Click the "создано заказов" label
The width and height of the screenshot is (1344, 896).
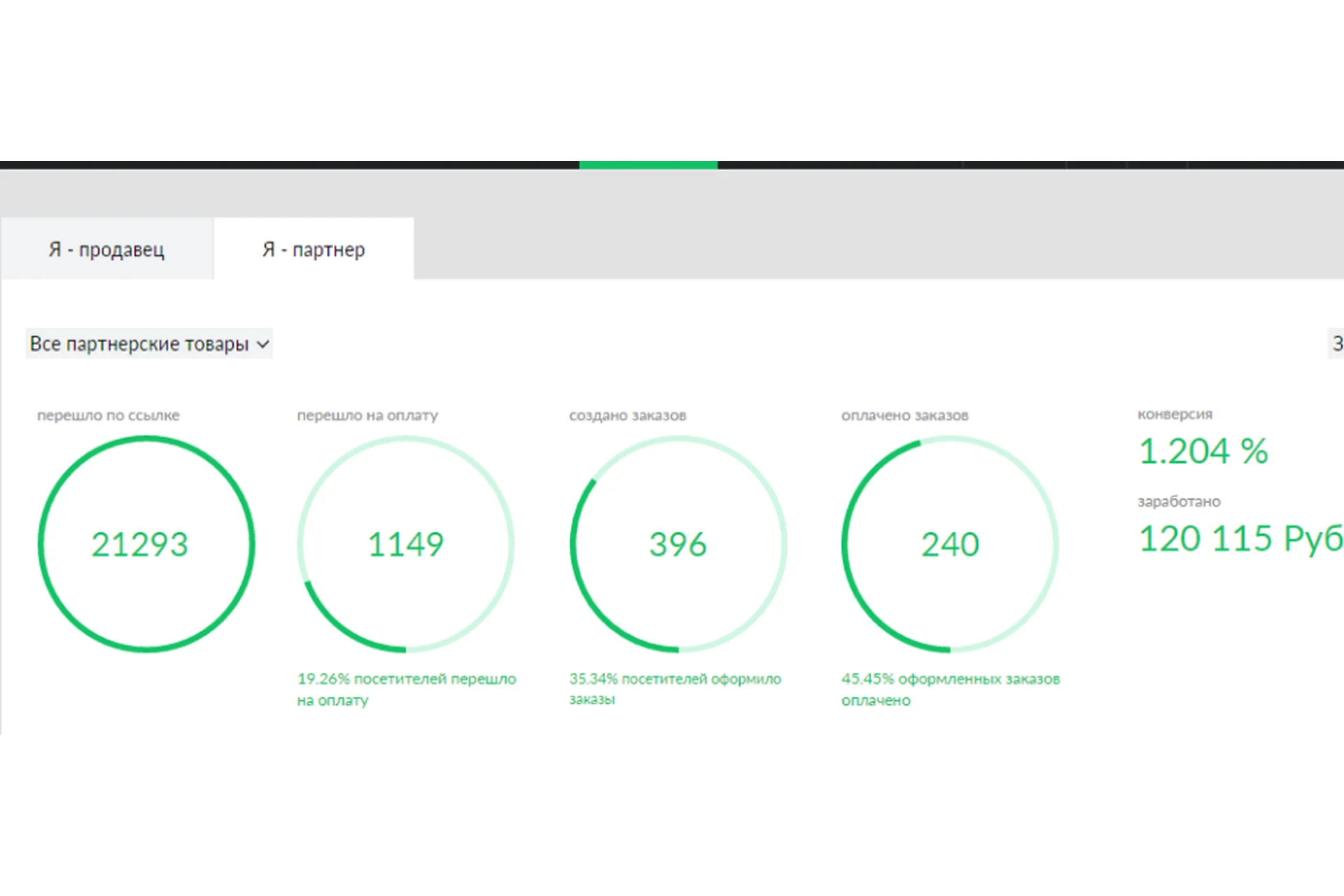tap(628, 415)
